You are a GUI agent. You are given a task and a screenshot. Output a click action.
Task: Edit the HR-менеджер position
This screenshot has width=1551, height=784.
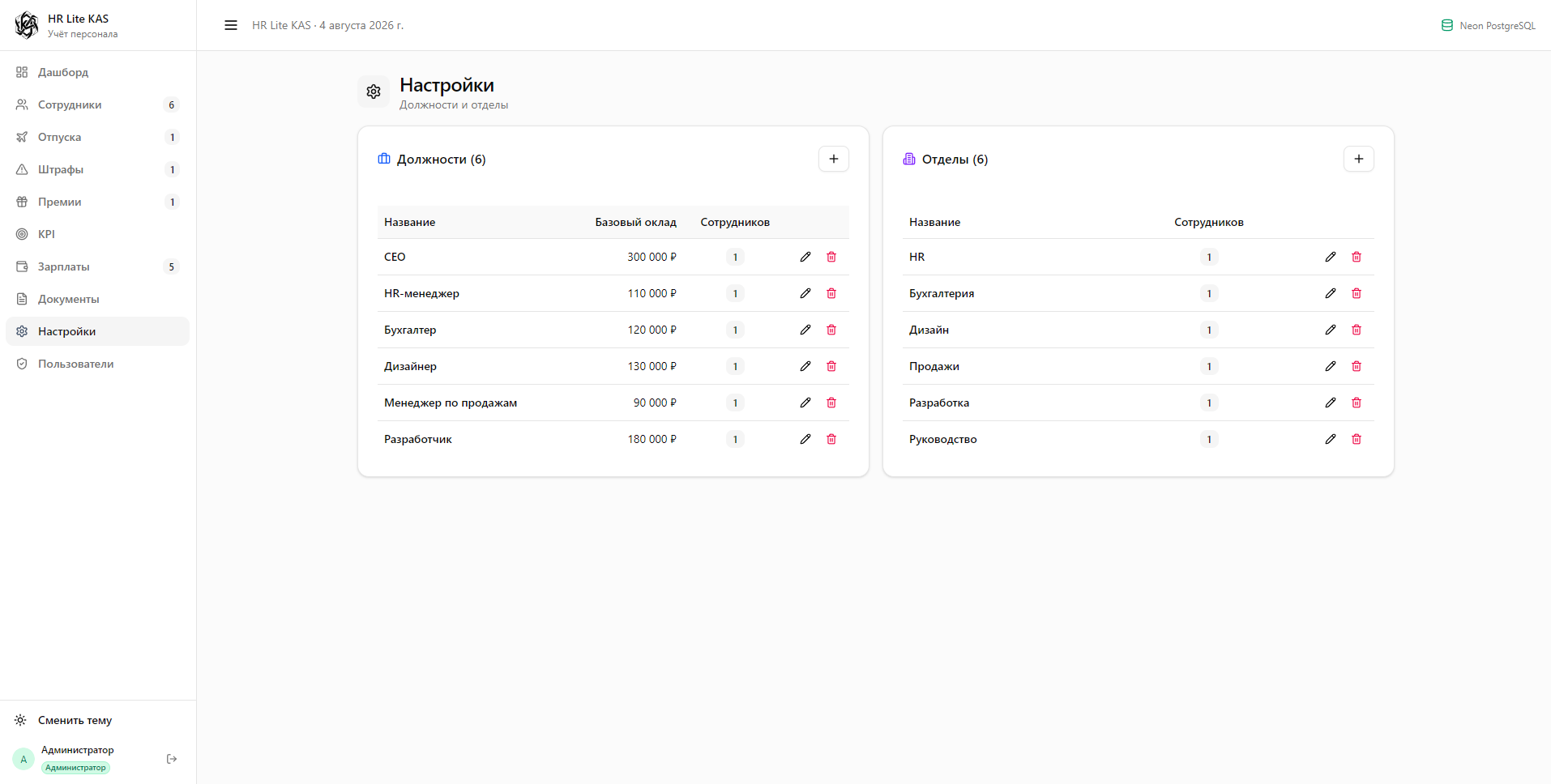[x=805, y=293]
